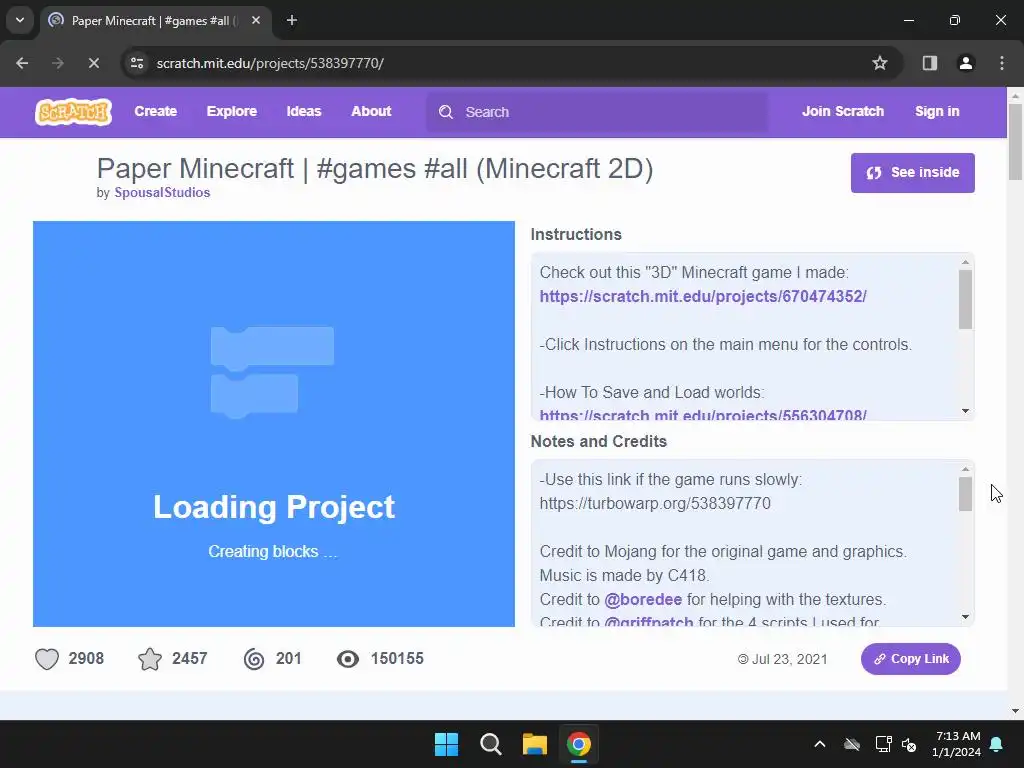Screen dimensions: 1024x768
Task: Open Chrome profile icon
Action: coord(966,63)
